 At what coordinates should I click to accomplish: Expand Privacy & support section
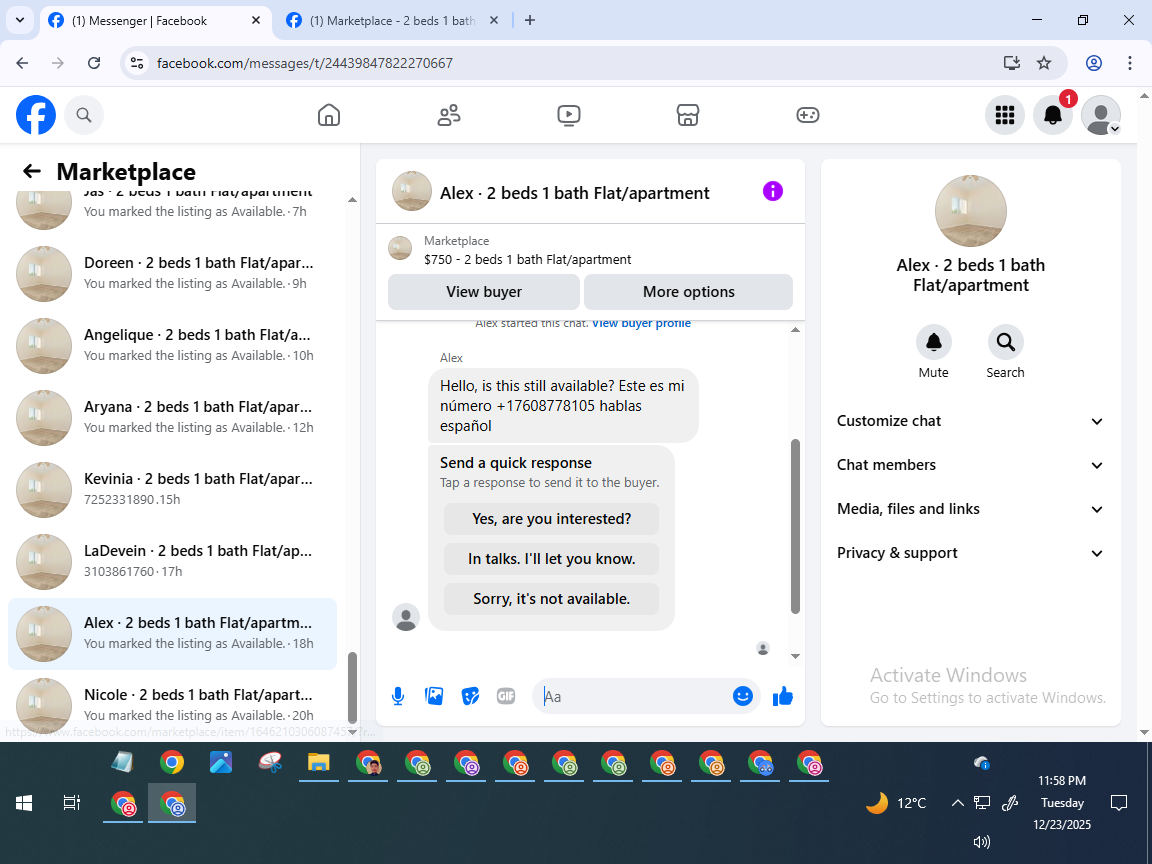(x=970, y=553)
